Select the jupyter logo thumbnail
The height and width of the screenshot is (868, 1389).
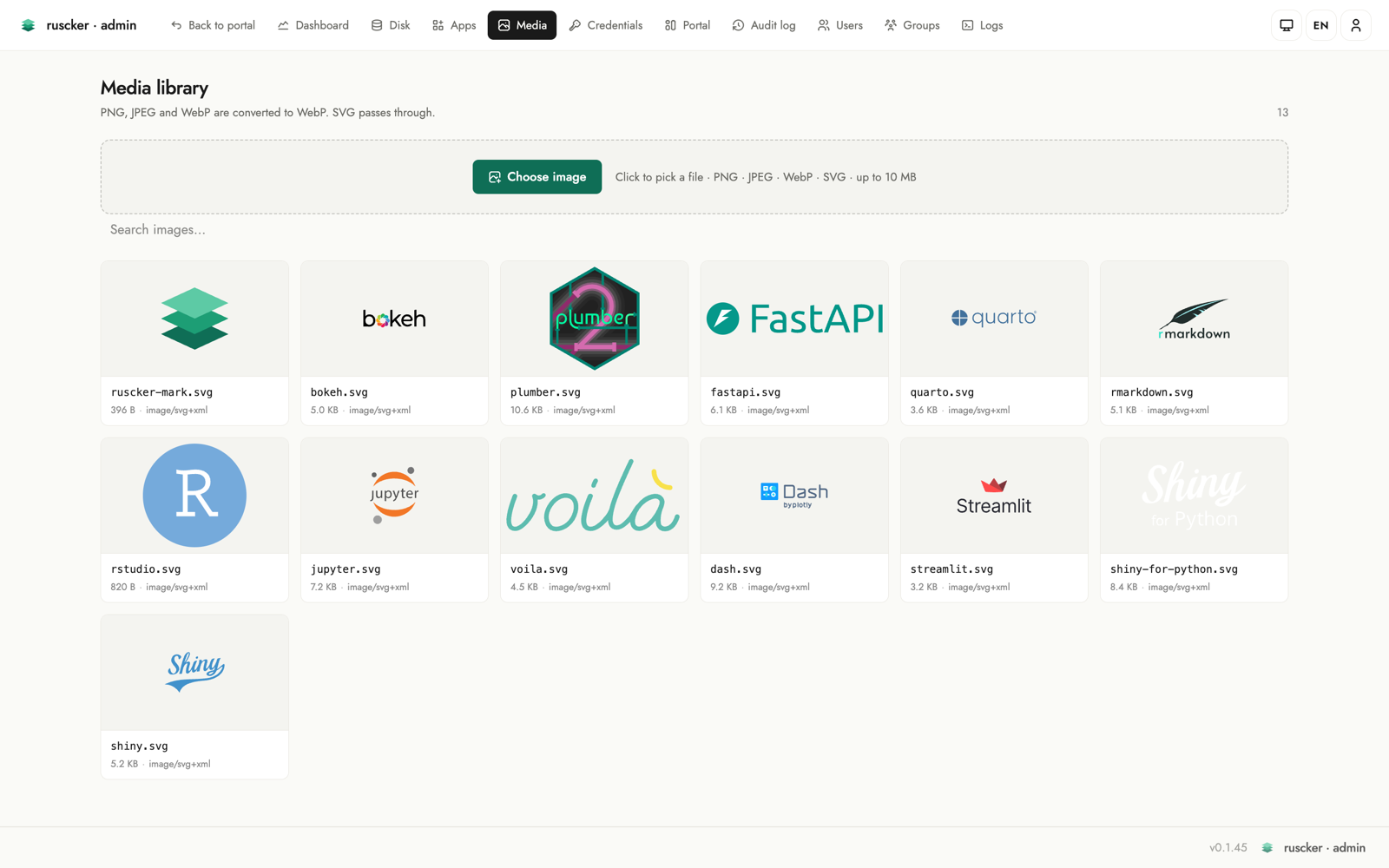[394, 496]
